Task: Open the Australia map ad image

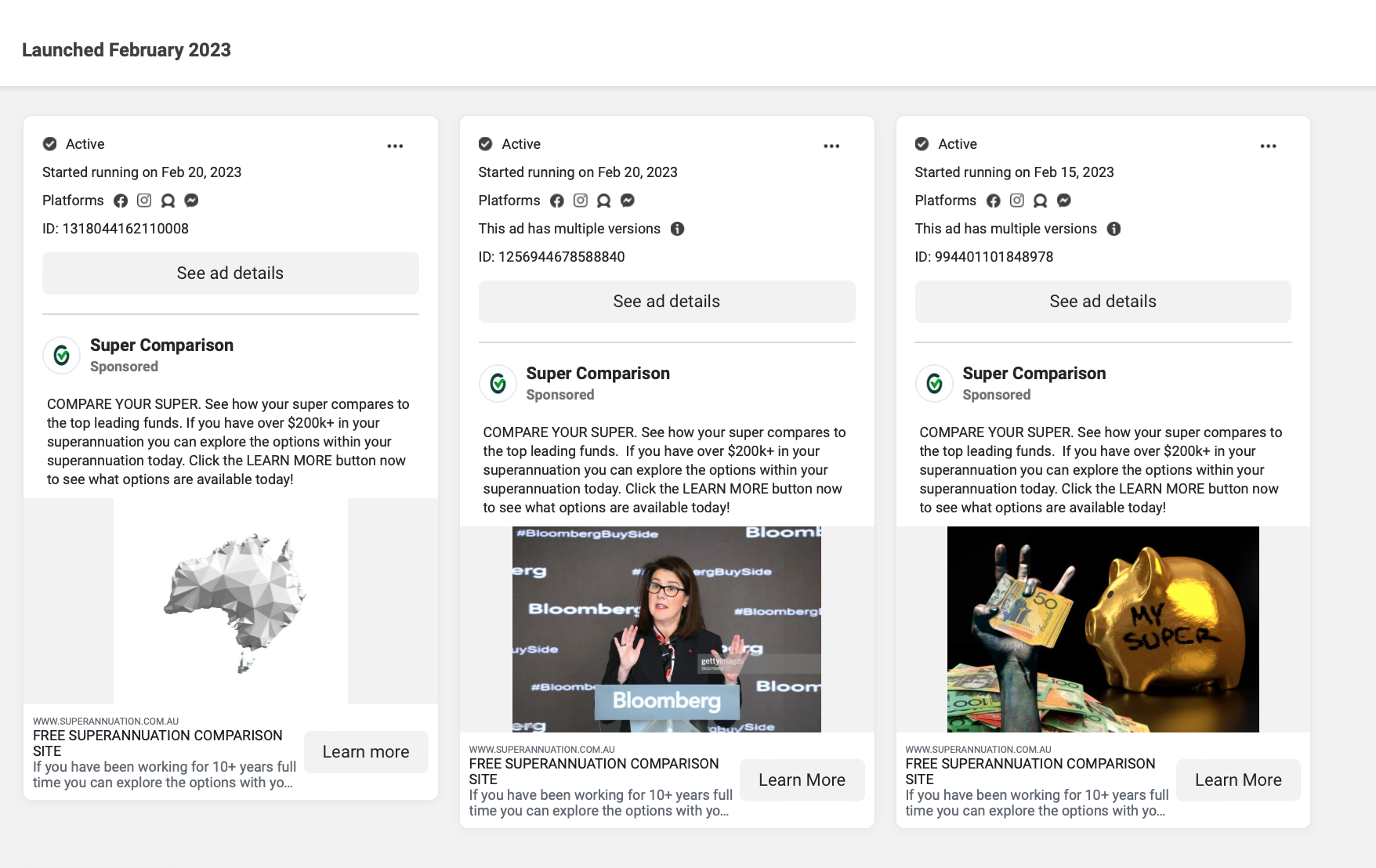Action: (x=230, y=601)
